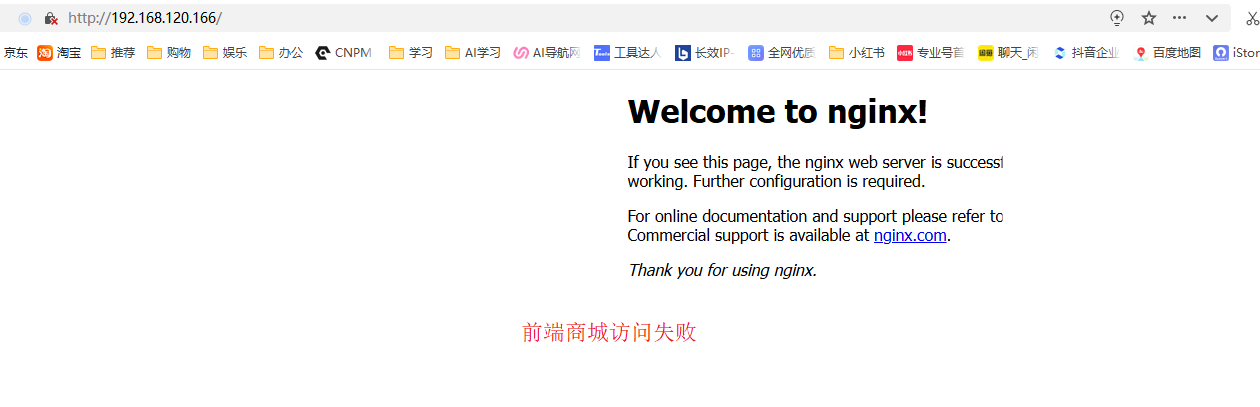The height and width of the screenshot is (407, 1260).
Task: Click the scissors screenshot tool icon
Action: pyautogui.click(x=1252, y=18)
